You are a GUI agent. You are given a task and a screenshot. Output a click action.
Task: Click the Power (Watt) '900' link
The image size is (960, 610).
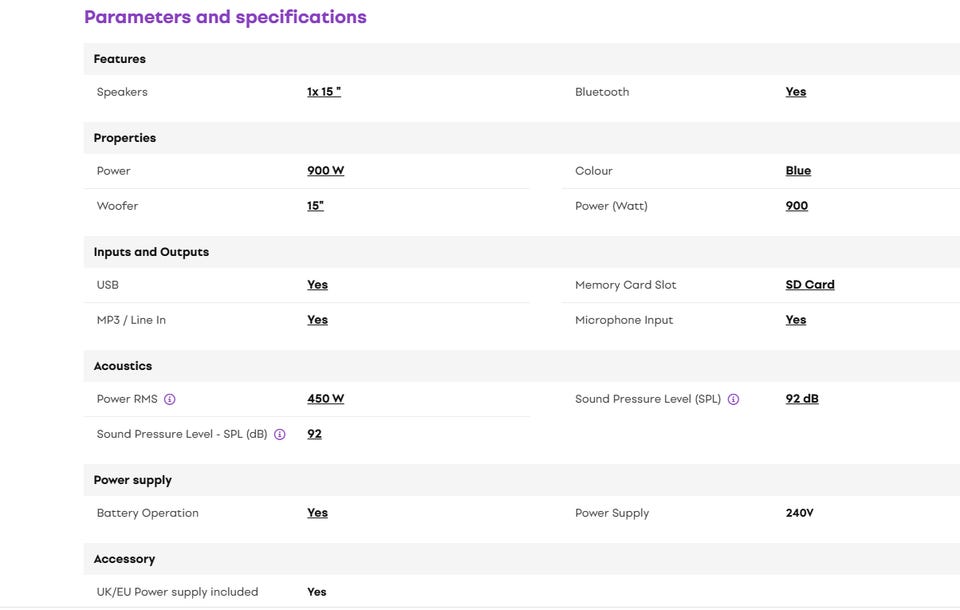[x=797, y=206]
